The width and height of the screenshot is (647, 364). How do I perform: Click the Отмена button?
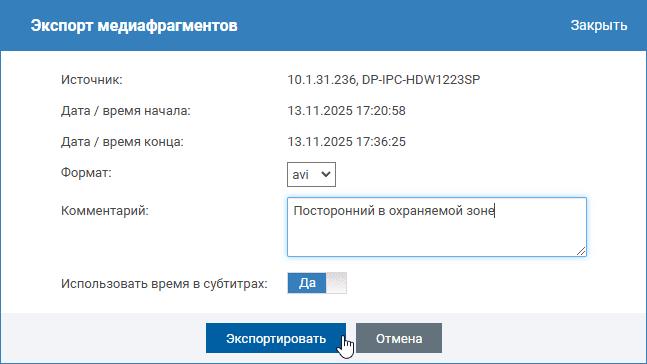pyautogui.click(x=399, y=338)
